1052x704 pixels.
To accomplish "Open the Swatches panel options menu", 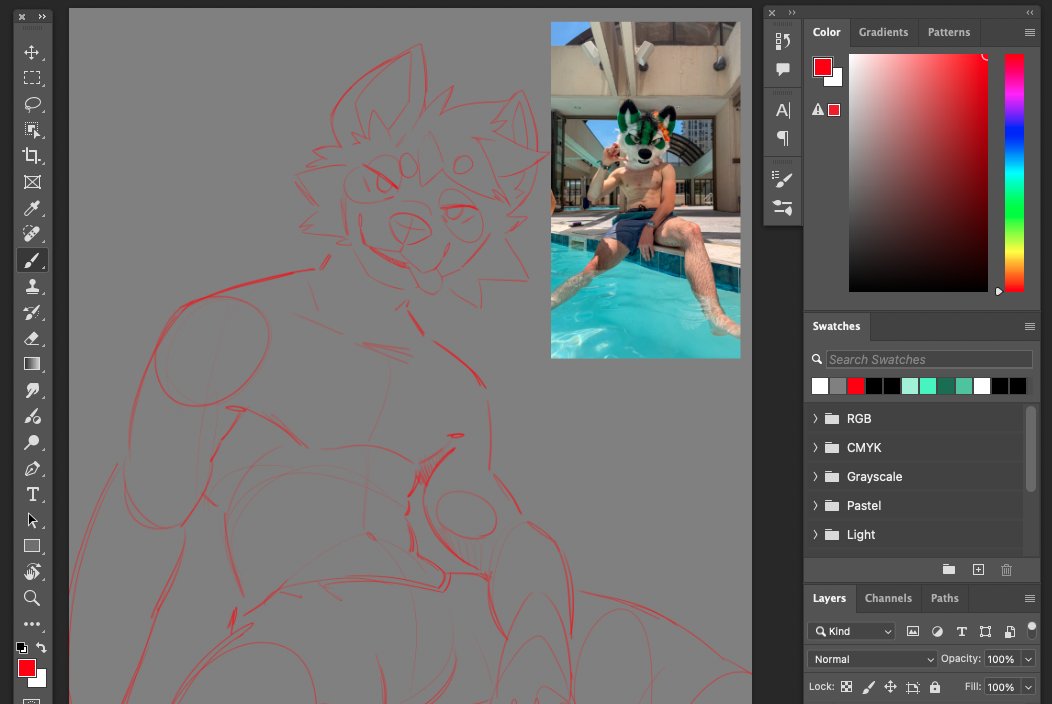I will click(x=1030, y=326).
